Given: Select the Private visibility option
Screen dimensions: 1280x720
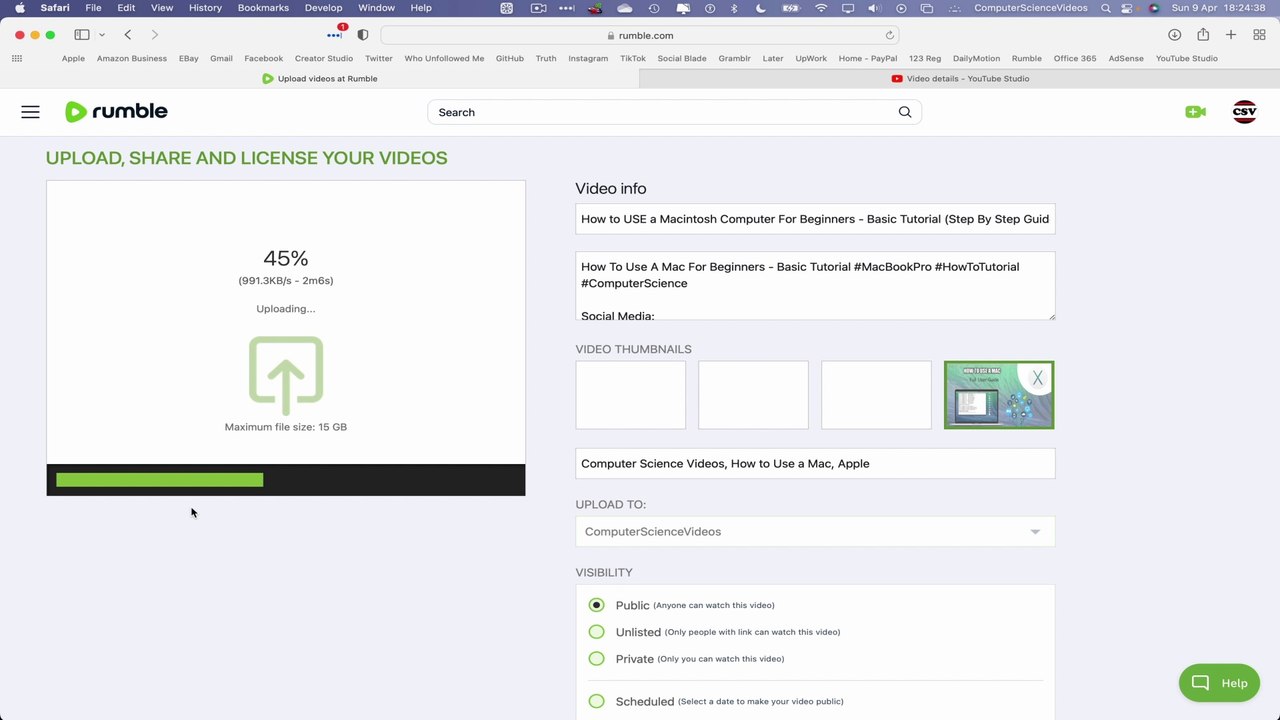Looking at the screenshot, I should coord(597,659).
